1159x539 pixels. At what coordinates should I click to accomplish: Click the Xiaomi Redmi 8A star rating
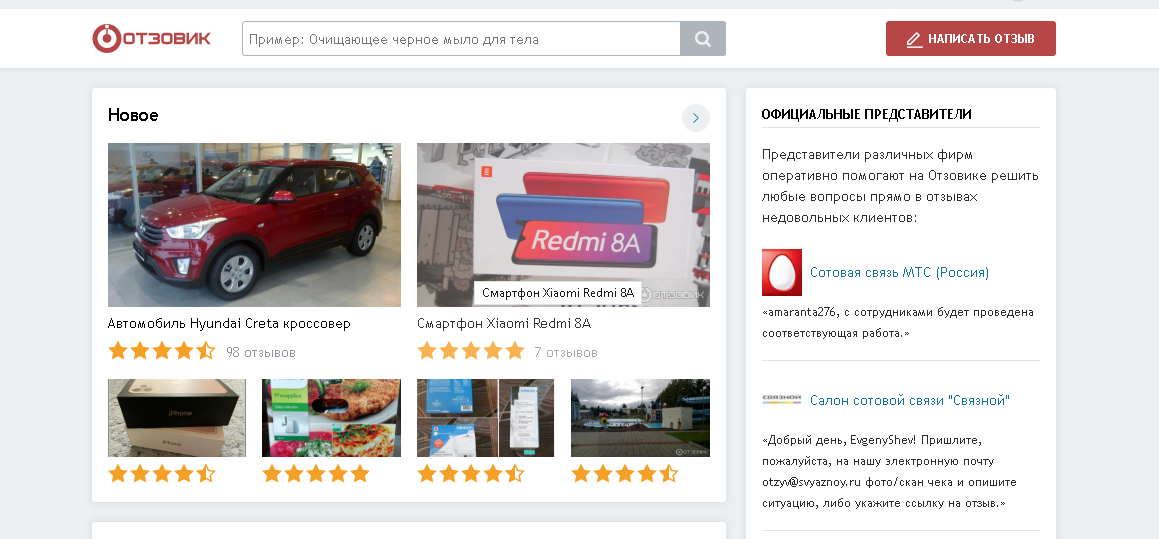tap(471, 351)
